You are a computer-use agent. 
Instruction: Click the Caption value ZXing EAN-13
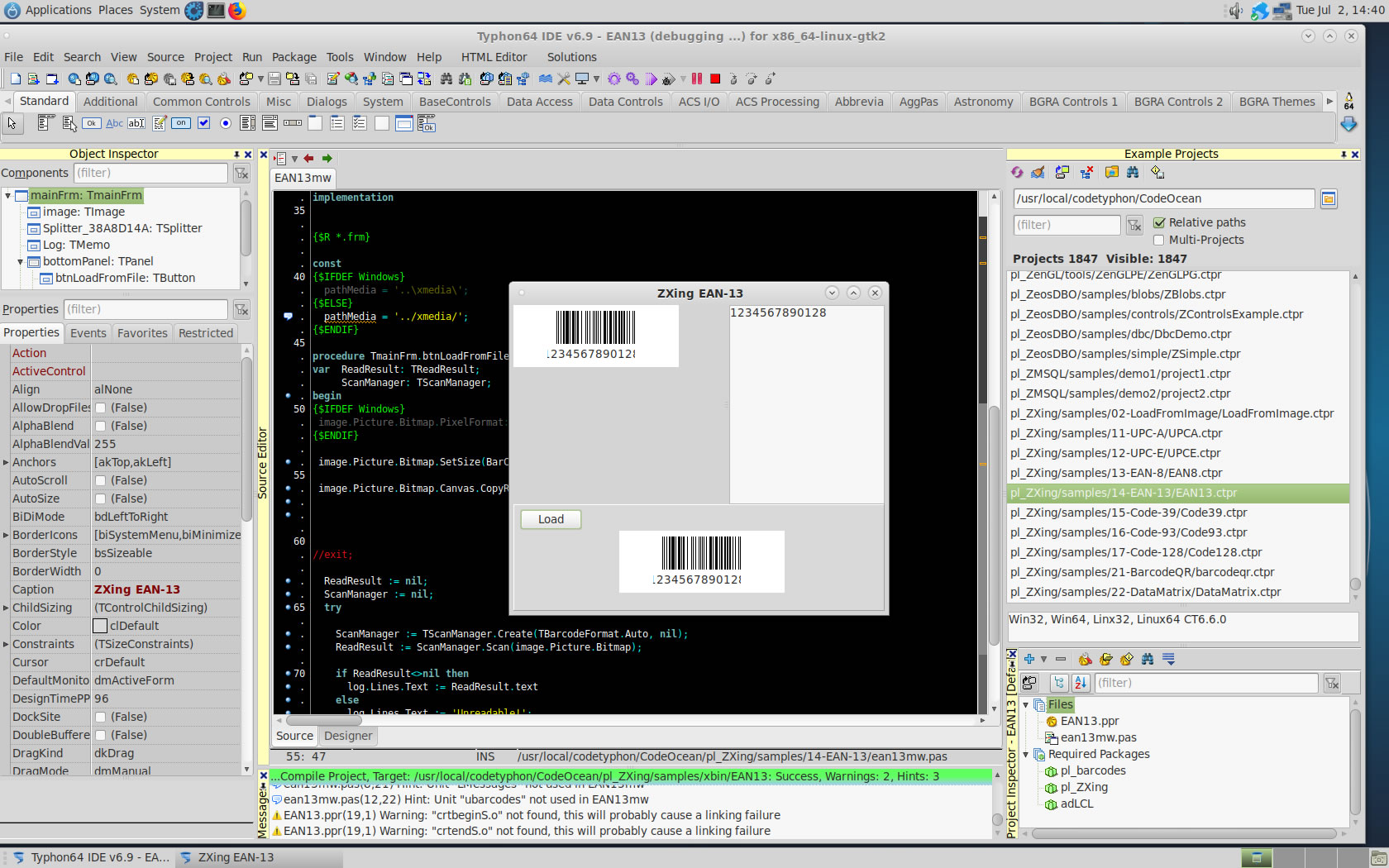pos(137,589)
